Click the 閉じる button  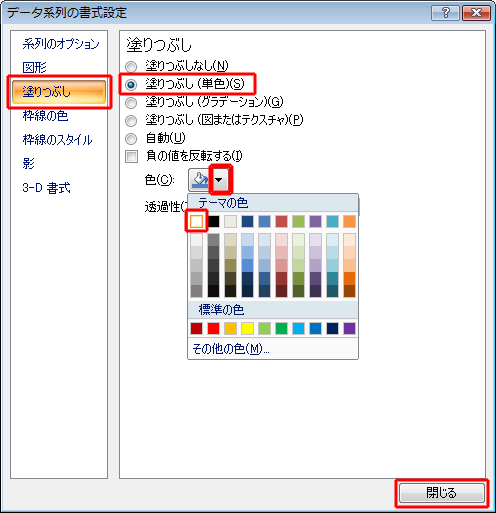tap(442, 493)
